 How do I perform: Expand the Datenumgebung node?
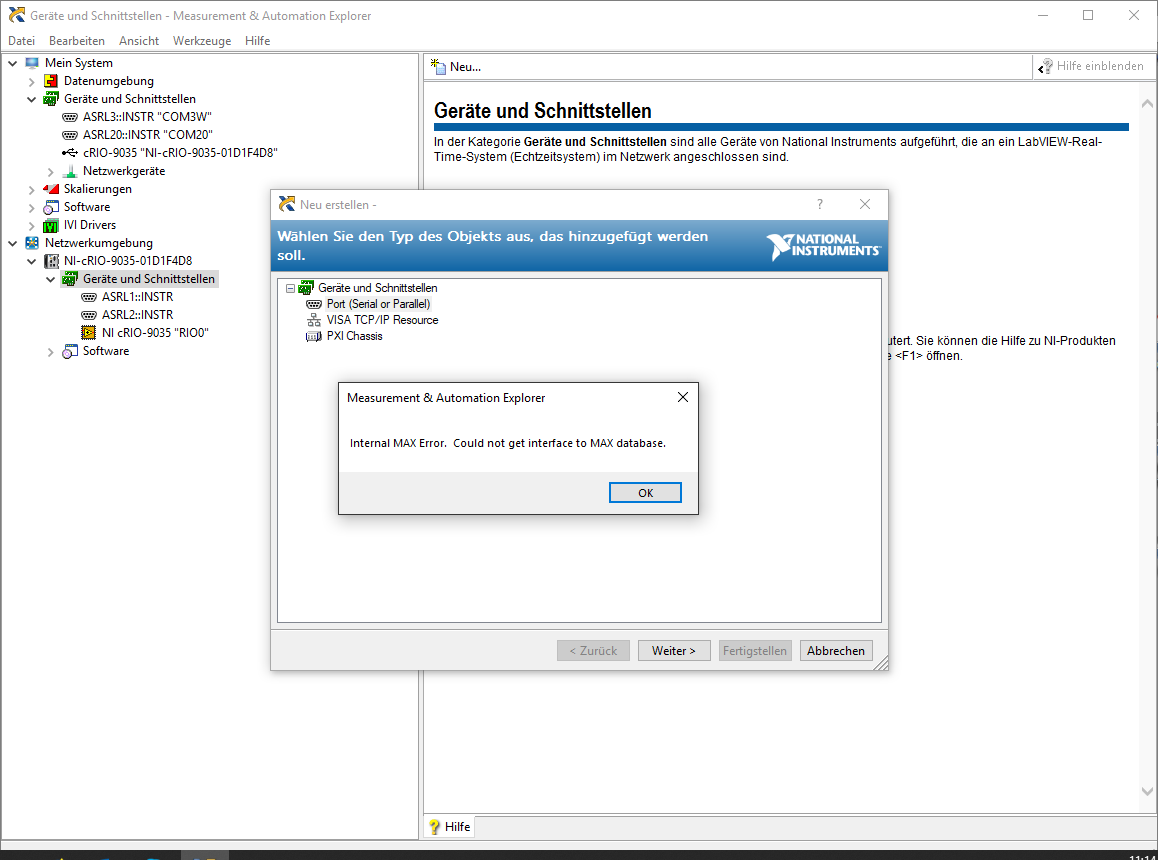pyautogui.click(x=32, y=81)
